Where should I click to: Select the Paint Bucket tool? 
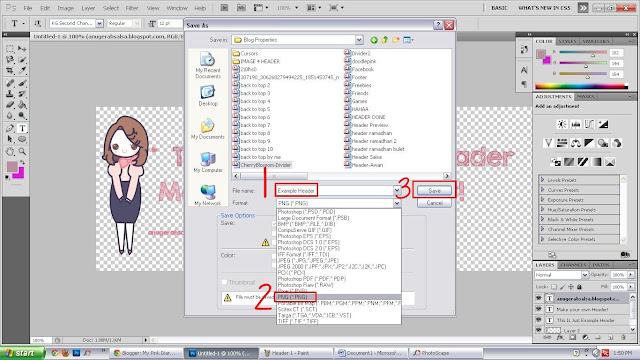[x=22, y=105]
